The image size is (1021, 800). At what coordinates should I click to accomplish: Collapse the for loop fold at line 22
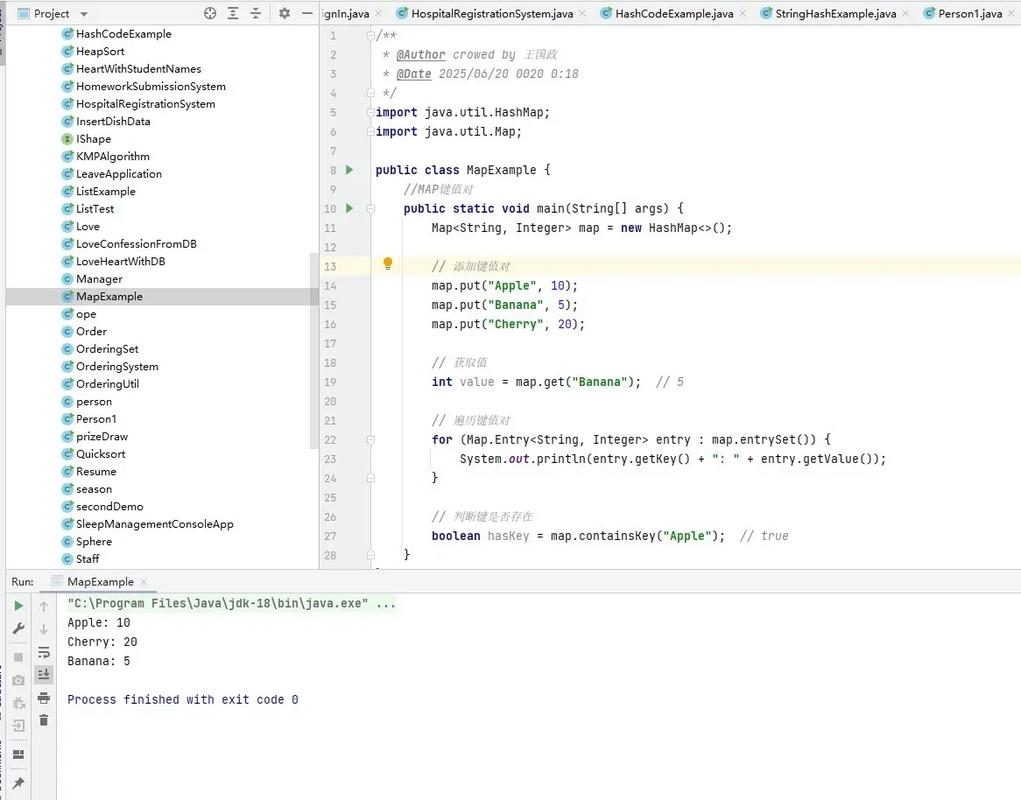pos(371,440)
